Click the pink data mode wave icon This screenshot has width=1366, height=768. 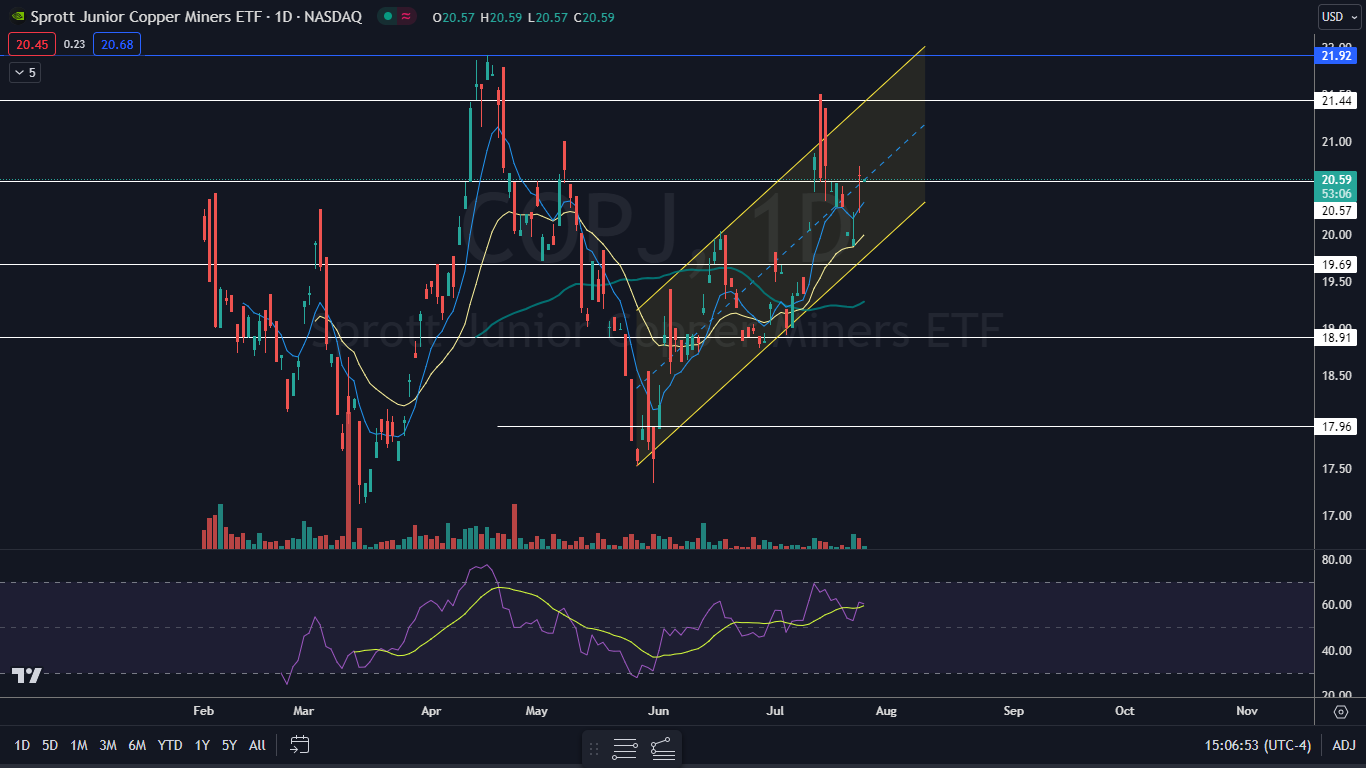pos(407,17)
